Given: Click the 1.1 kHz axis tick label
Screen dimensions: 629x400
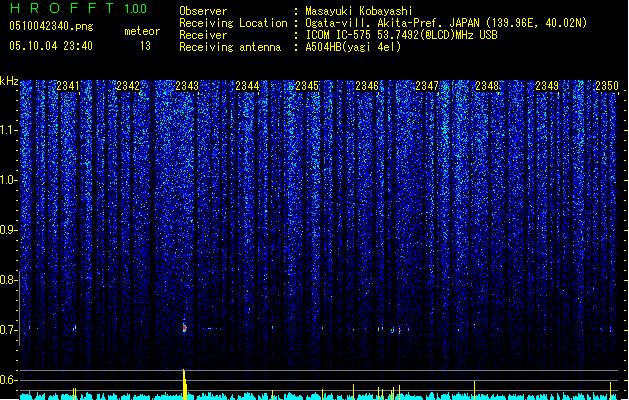Looking at the screenshot, I should [x=8, y=130].
